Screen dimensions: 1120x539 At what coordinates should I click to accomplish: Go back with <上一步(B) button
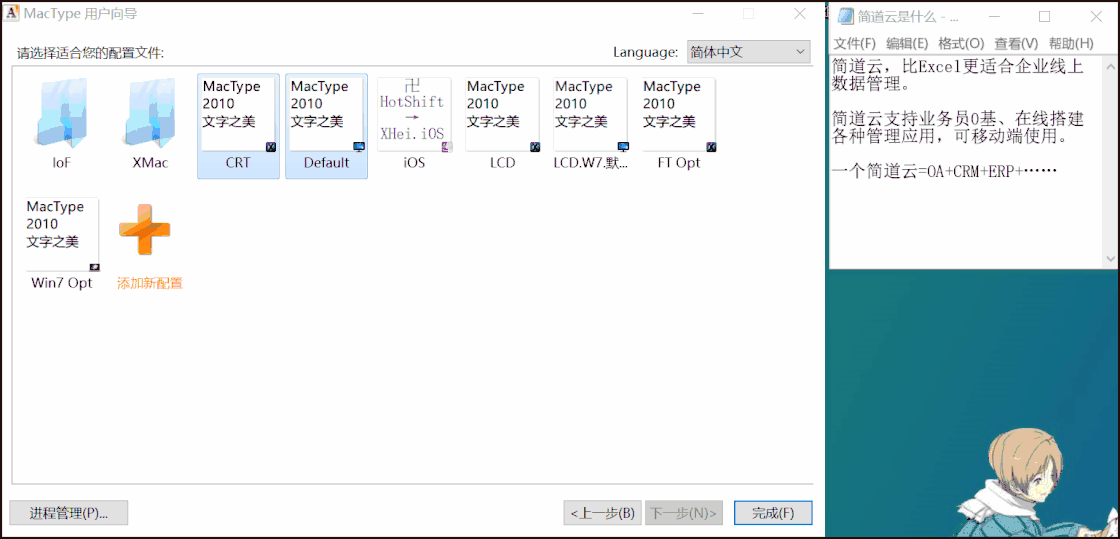[602, 513]
